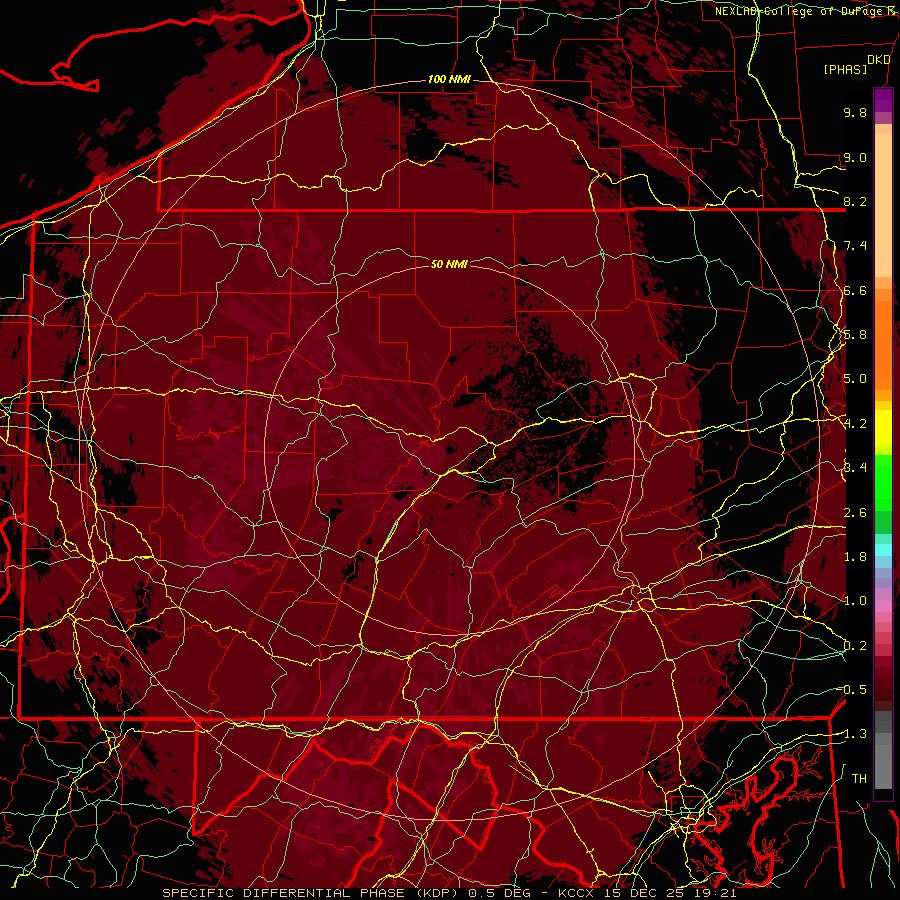900x900 pixels.
Task: Click the cyan color bar segment
Action: pyautogui.click(x=883, y=550)
